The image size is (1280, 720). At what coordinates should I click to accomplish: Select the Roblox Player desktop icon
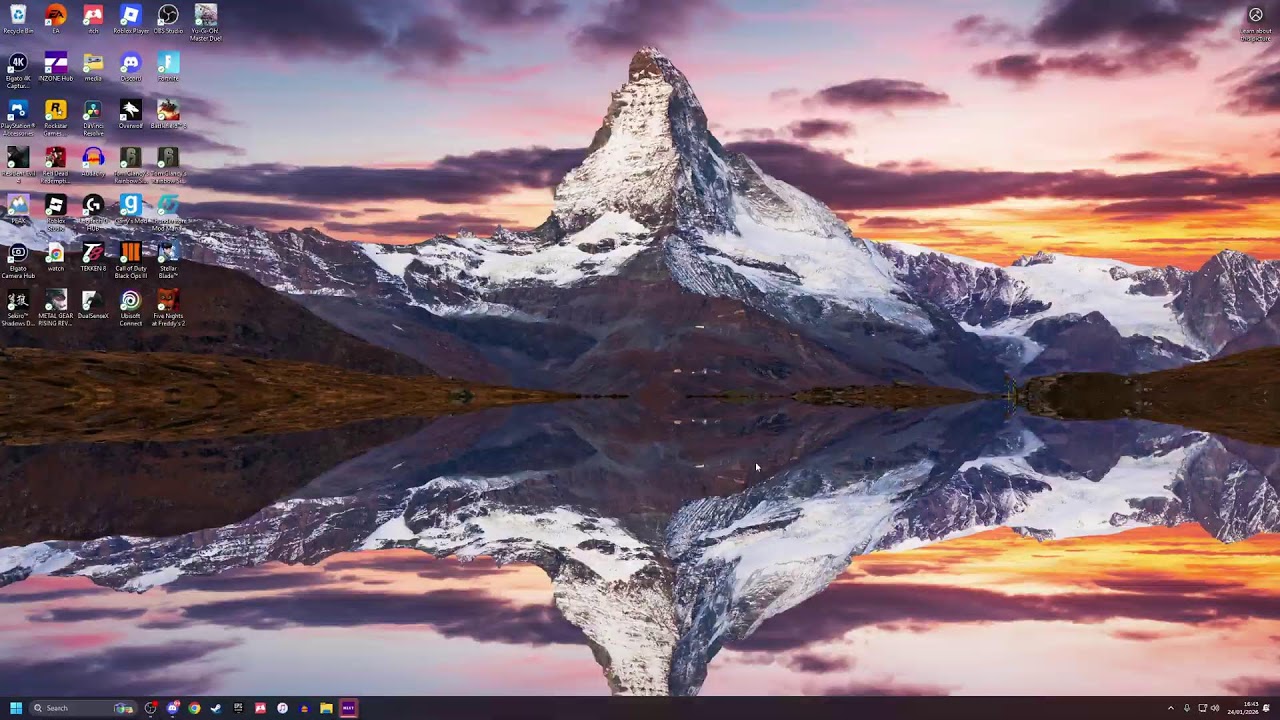[x=130, y=19]
